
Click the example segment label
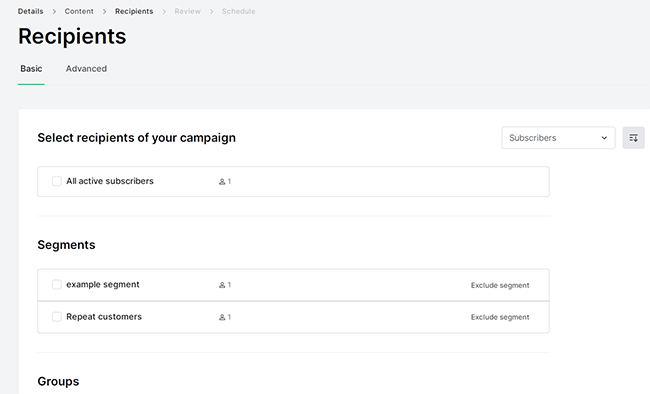103,285
